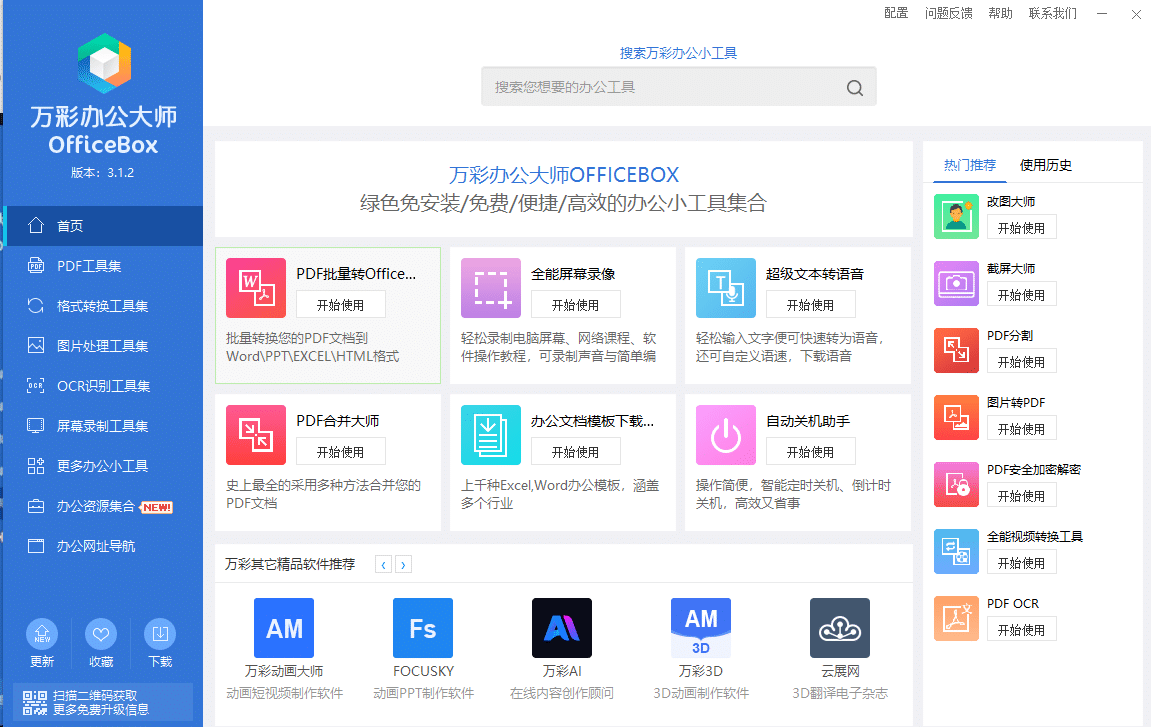Image resolution: width=1151 pixels, height=727 pixels.
Task: Click the QR code icon
Action: pyautogui.click(x=35, y=703)
